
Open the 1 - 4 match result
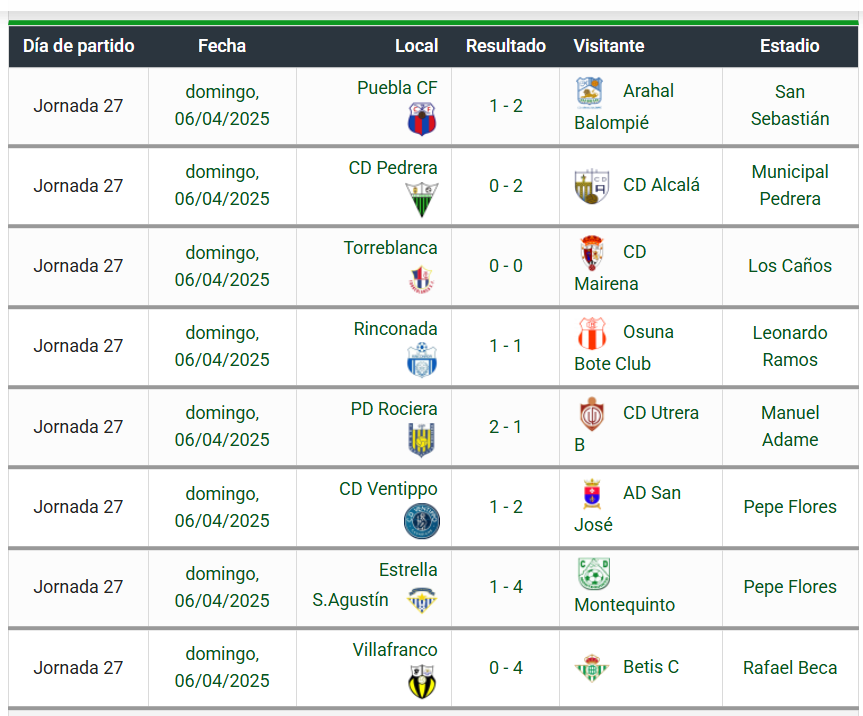[x=506, y=587]
